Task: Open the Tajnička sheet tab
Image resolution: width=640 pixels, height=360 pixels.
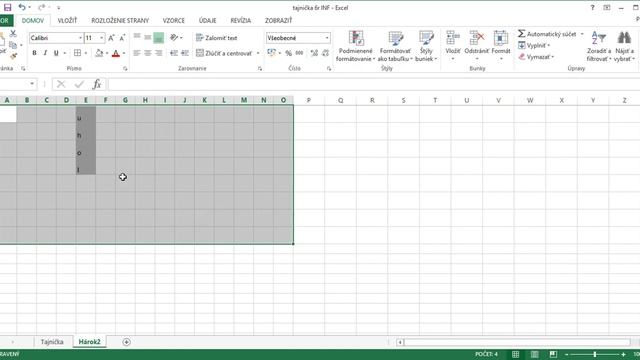Action: tap(52, 342)
